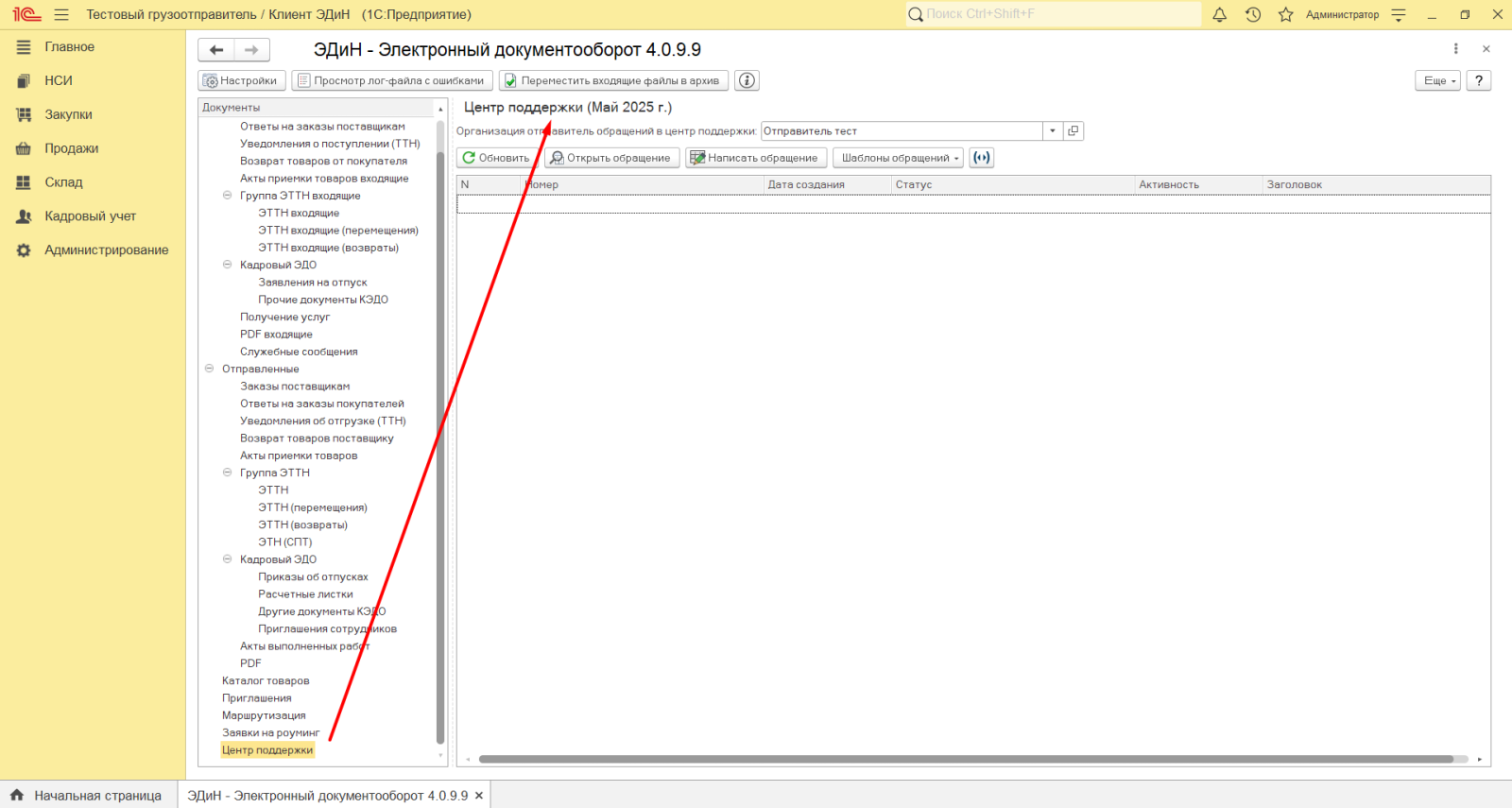Open Закупки section in sidebar
This screenshot has width=1512, height=808.
68,115
